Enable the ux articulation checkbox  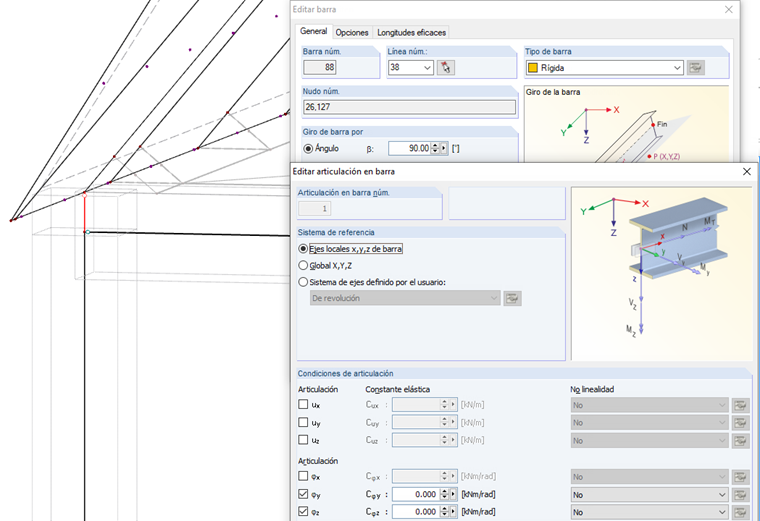pyautogui.click(x=303, y=404)
